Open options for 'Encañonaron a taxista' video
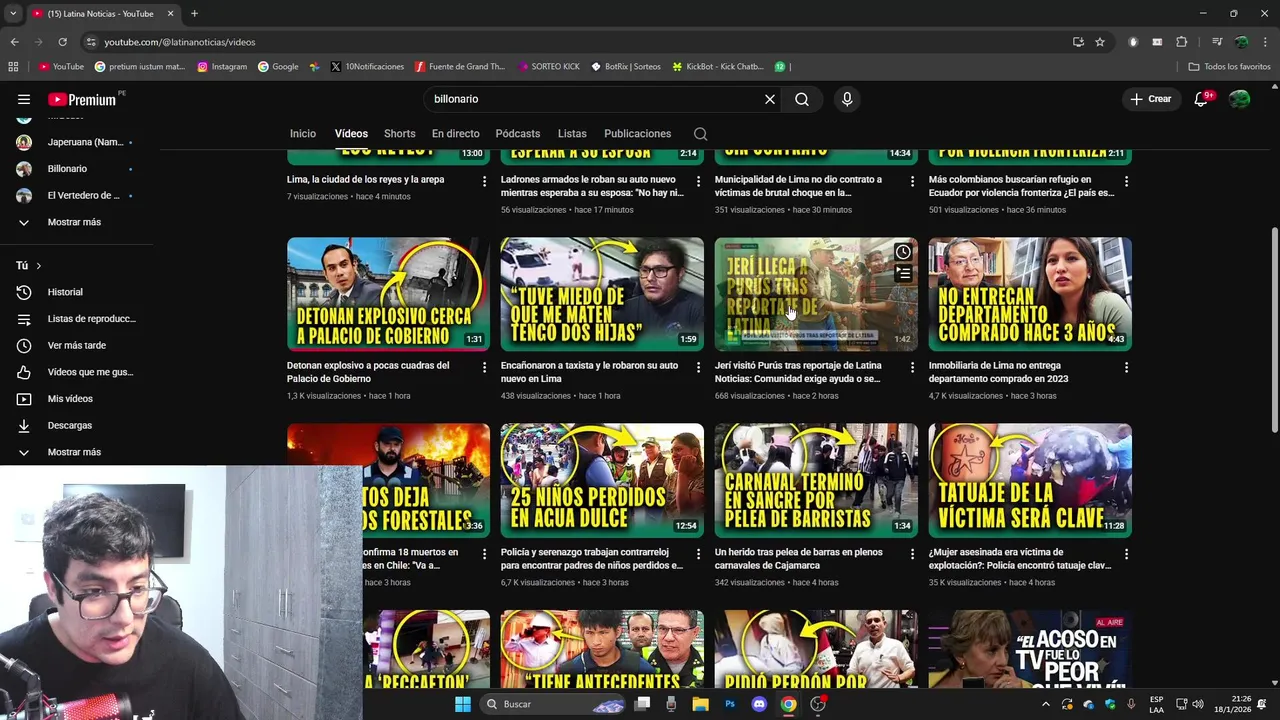This screenshot has width=1280, height=720. (x=698, y=367)
